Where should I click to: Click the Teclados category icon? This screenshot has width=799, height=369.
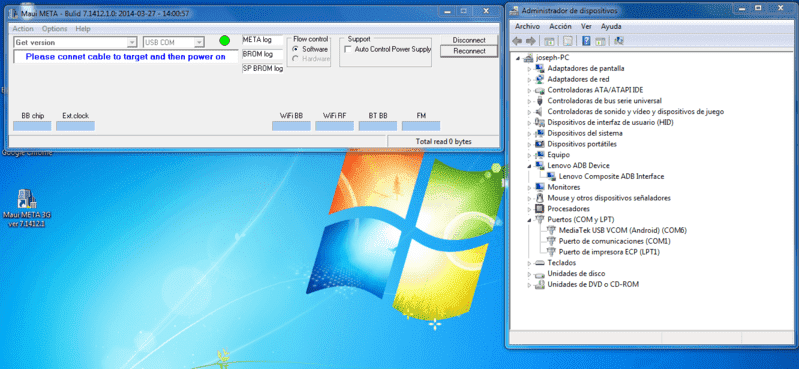click(540, 263)
